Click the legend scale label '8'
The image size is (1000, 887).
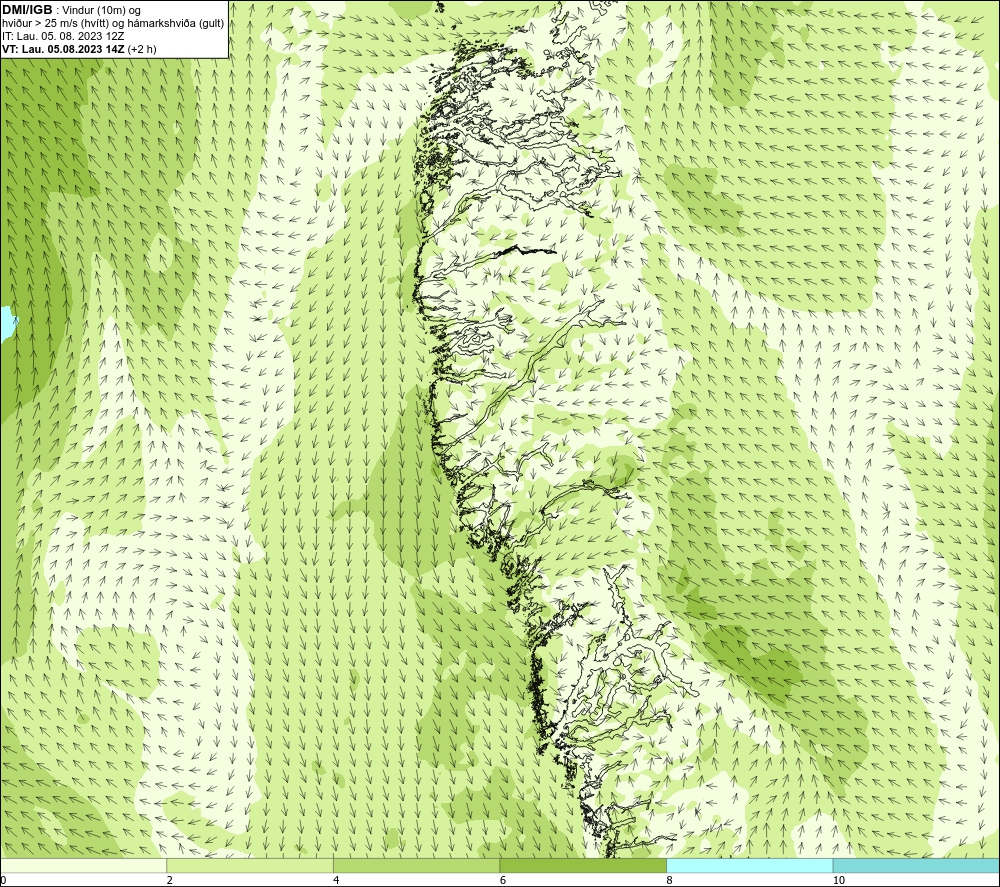pyautogui.click(x=669, y=880)
